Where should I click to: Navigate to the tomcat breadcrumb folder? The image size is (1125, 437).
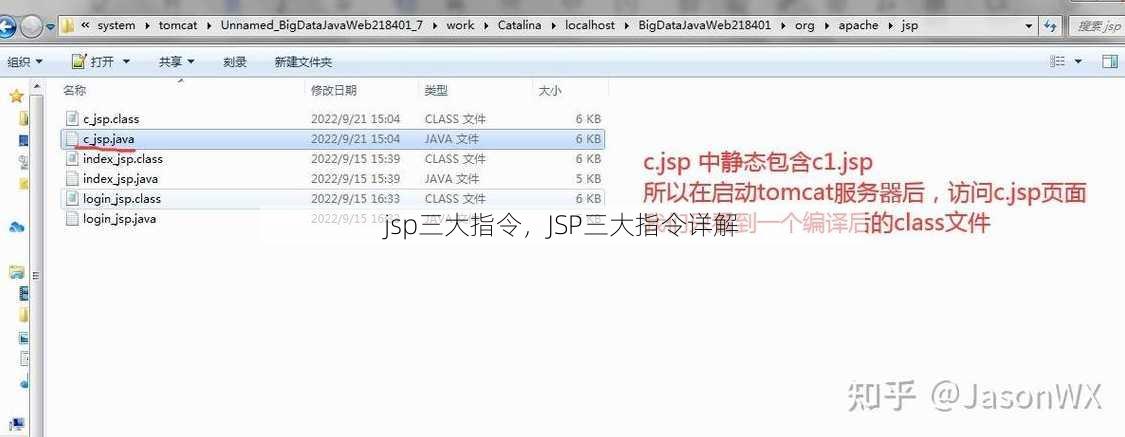178,25
